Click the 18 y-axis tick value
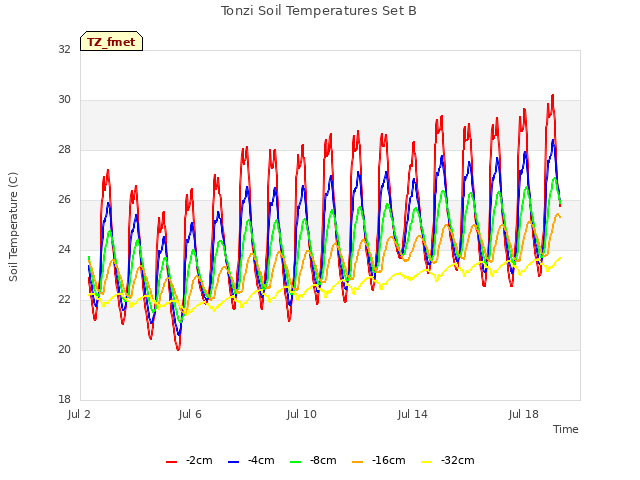This screenshot has width=640, height=480. tap(64, 399)
